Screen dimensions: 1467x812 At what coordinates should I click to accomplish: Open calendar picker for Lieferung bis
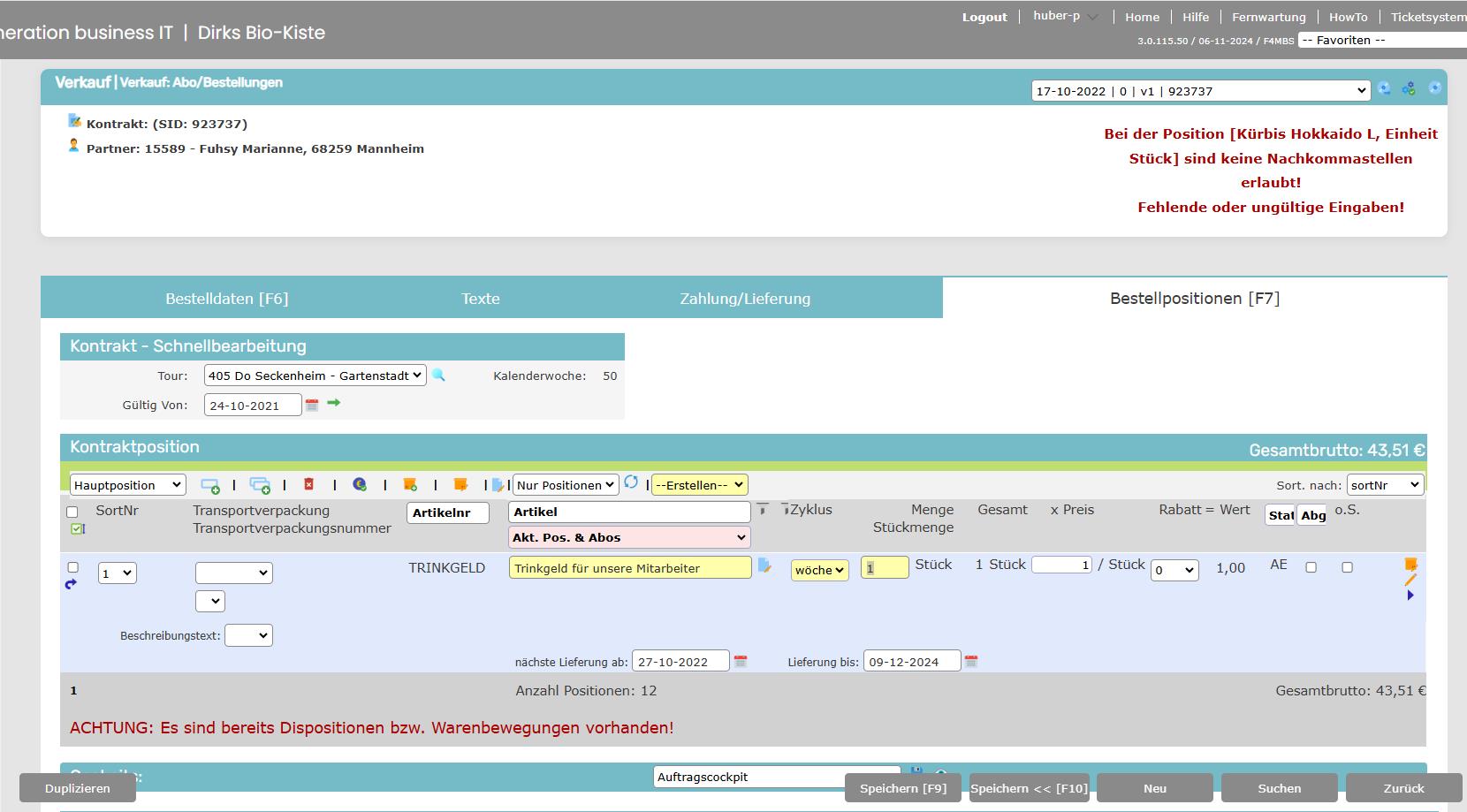click(971, 661)
